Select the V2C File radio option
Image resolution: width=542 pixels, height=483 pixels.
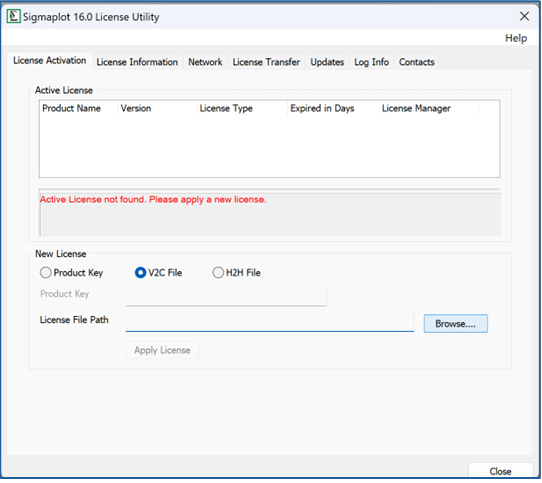click(140, 272)
